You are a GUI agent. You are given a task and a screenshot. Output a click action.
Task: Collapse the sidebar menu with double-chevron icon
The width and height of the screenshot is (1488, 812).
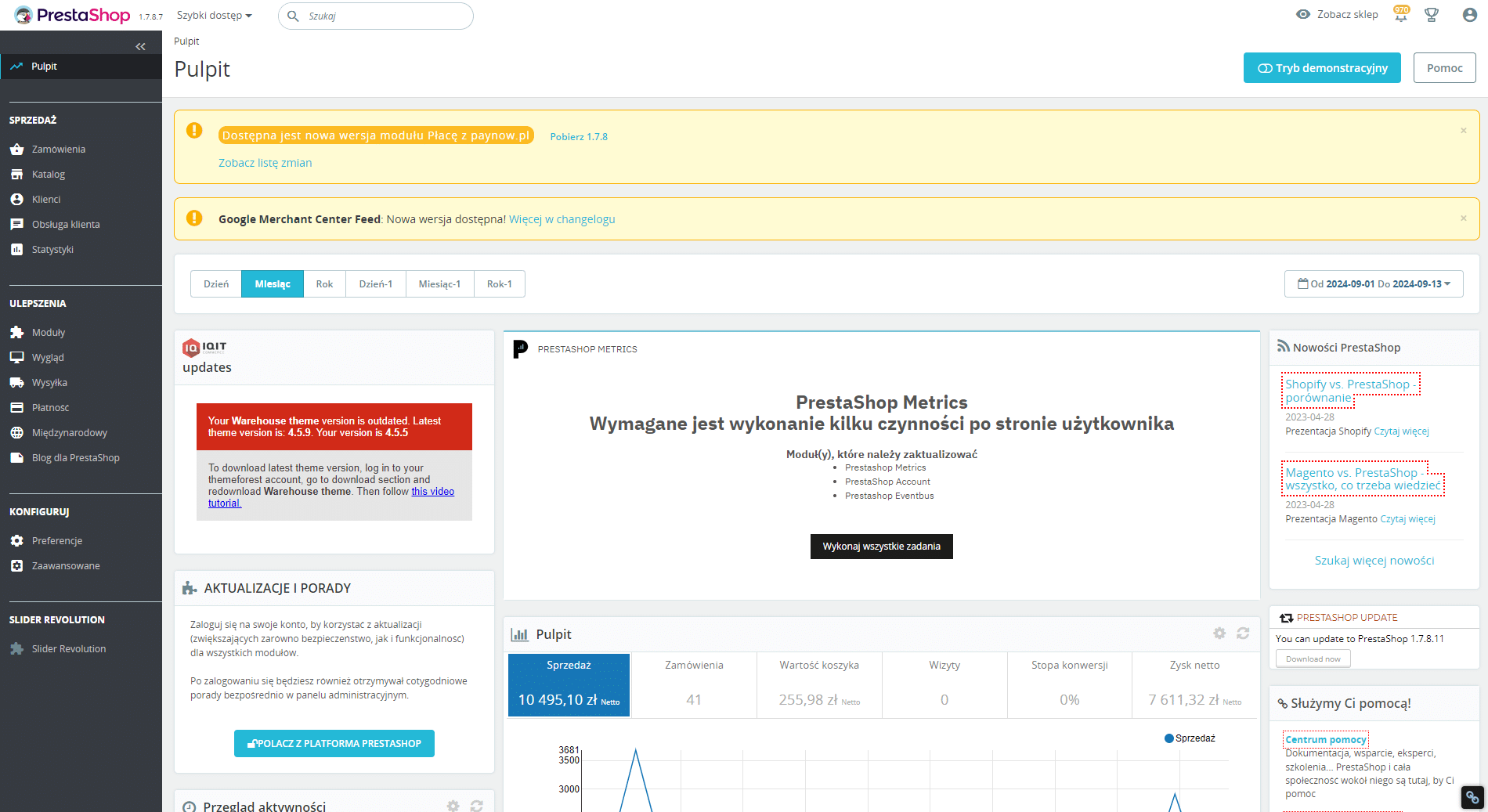[x=140, y=47]
